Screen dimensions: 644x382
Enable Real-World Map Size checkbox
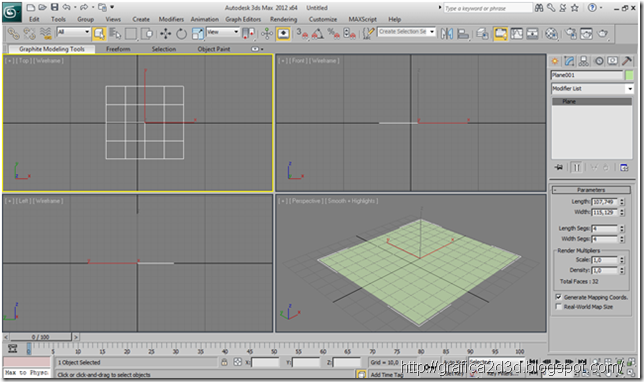coord(558,306)
